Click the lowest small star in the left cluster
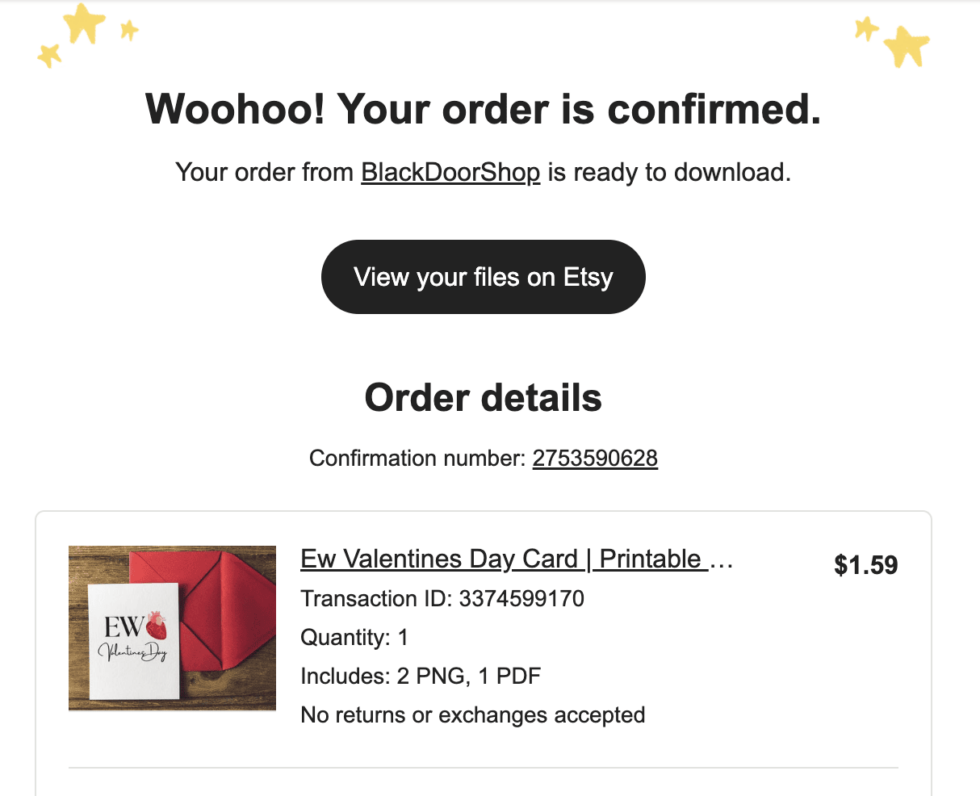 pos(48,55)
